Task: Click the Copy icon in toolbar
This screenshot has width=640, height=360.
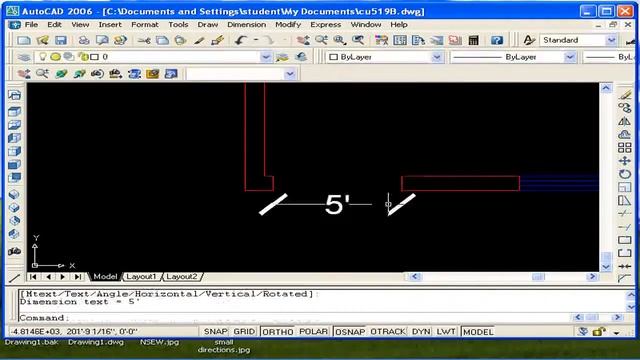Action: pyautogui.click(x=162, y=40)
